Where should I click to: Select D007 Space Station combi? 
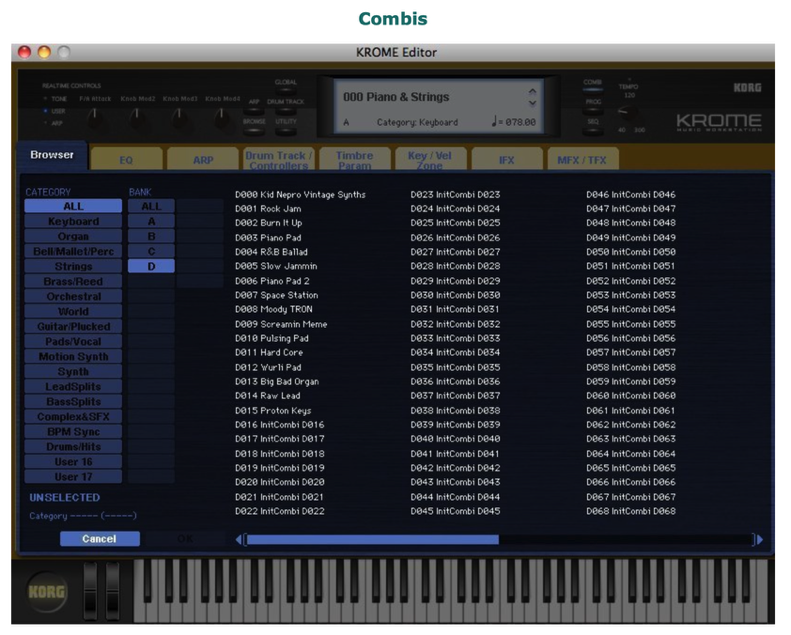tap(276, 295)
